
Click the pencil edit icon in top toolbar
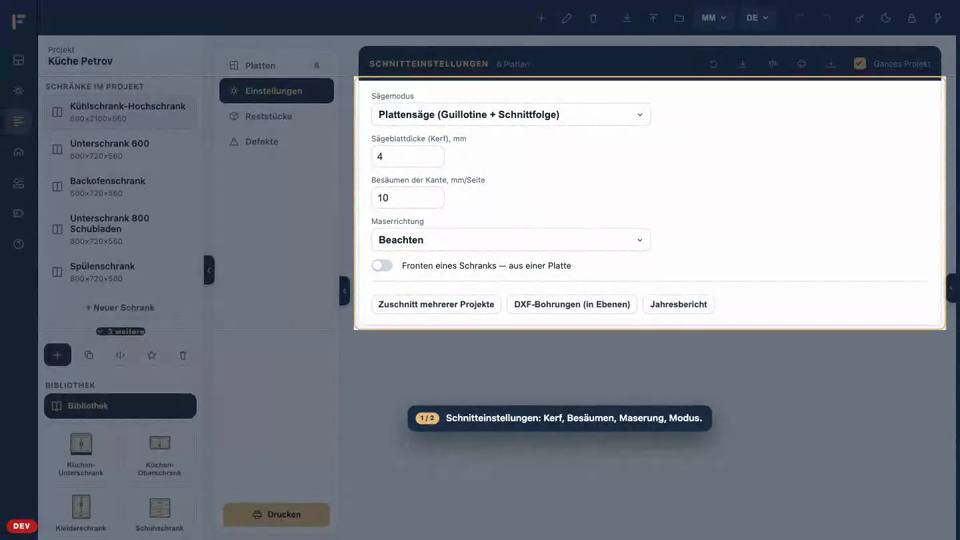567,18
